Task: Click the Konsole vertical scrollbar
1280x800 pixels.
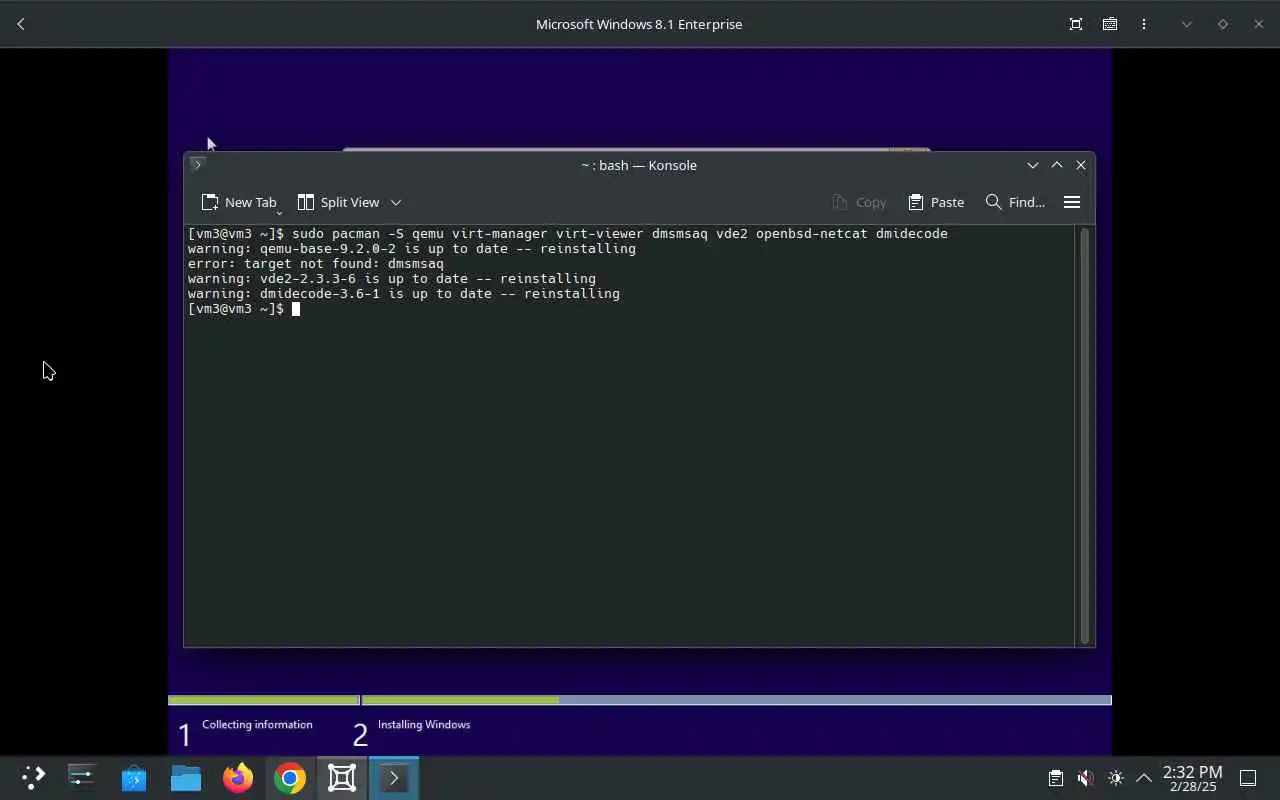Action: tap(1085, 435)
